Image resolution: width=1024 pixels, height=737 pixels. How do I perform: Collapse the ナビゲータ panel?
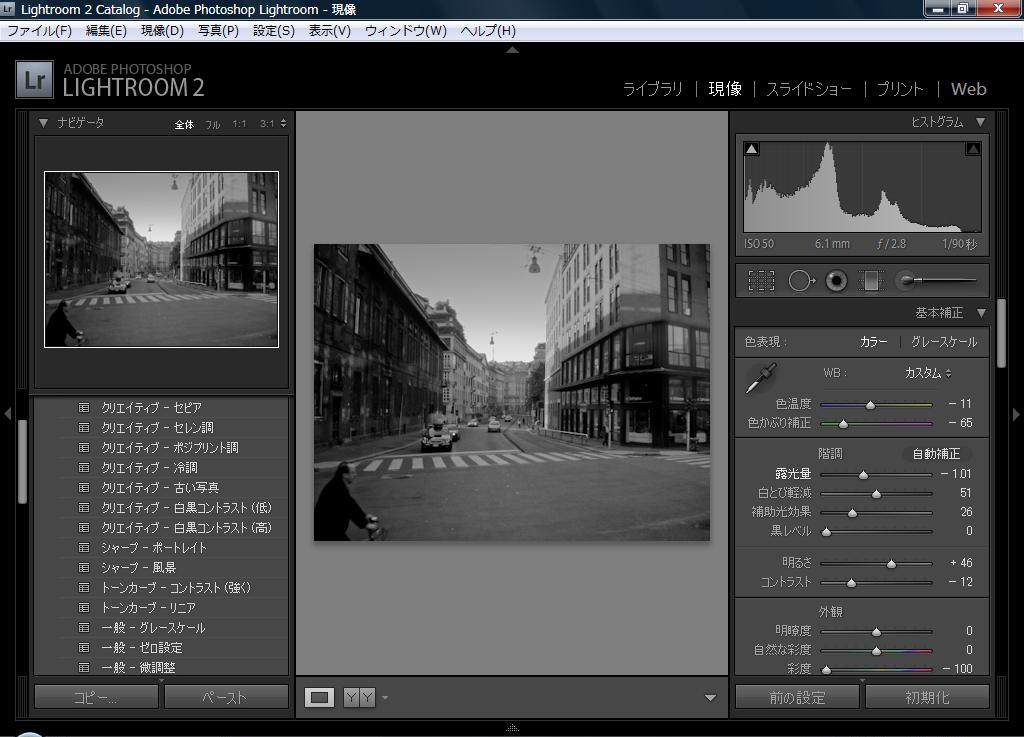click(43, 123)
